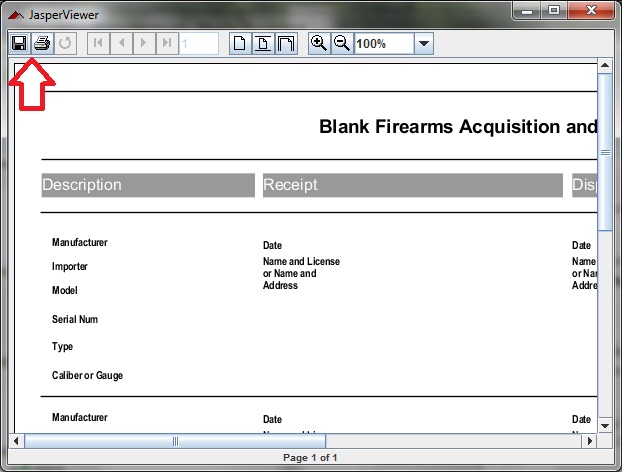Maximize the JasperViewer window
Image resolution: width=622 pixels, height=472 pixels.
552,11
